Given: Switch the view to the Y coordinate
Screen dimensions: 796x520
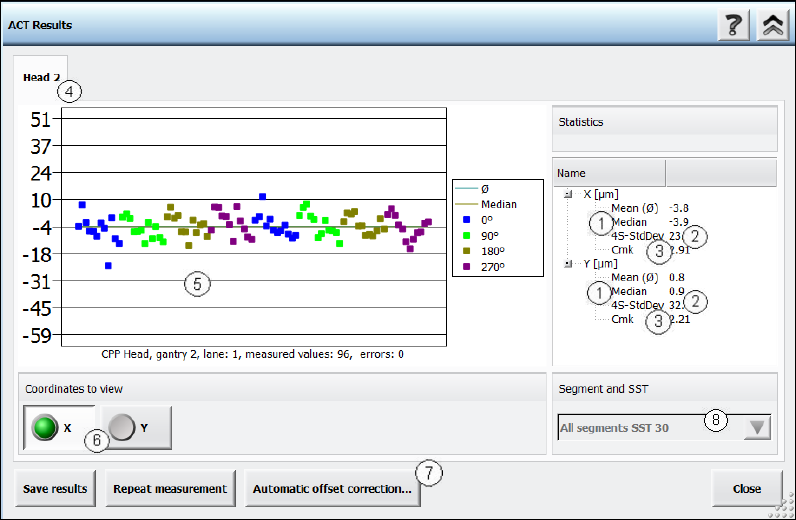Looking at the screenshot, I should pos(135,427).
